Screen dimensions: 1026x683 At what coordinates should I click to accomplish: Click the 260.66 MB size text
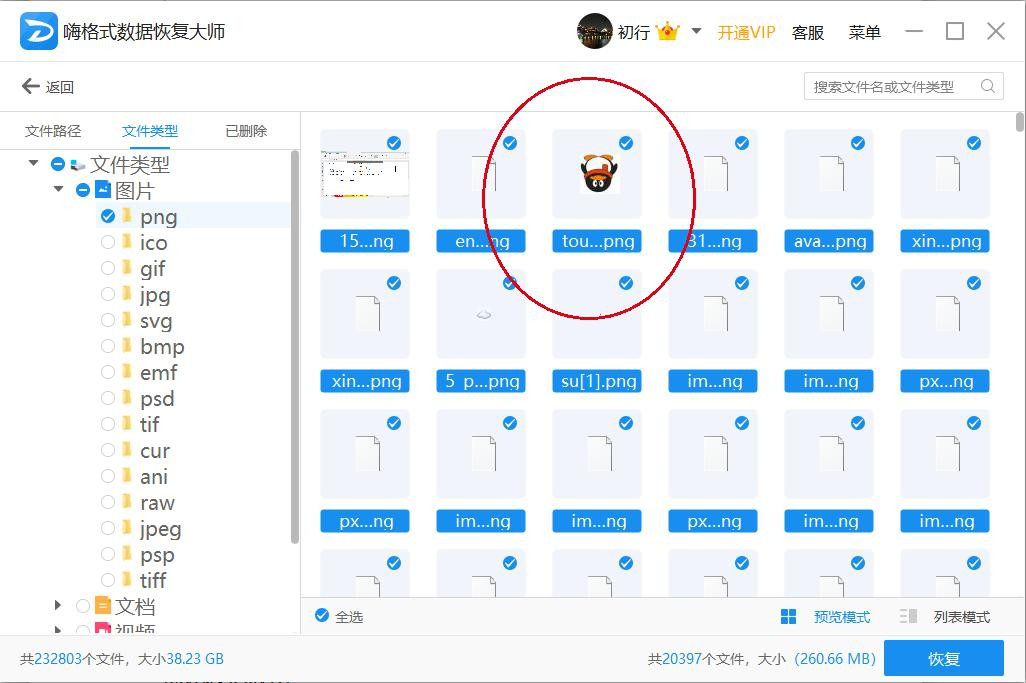[834, 659]
